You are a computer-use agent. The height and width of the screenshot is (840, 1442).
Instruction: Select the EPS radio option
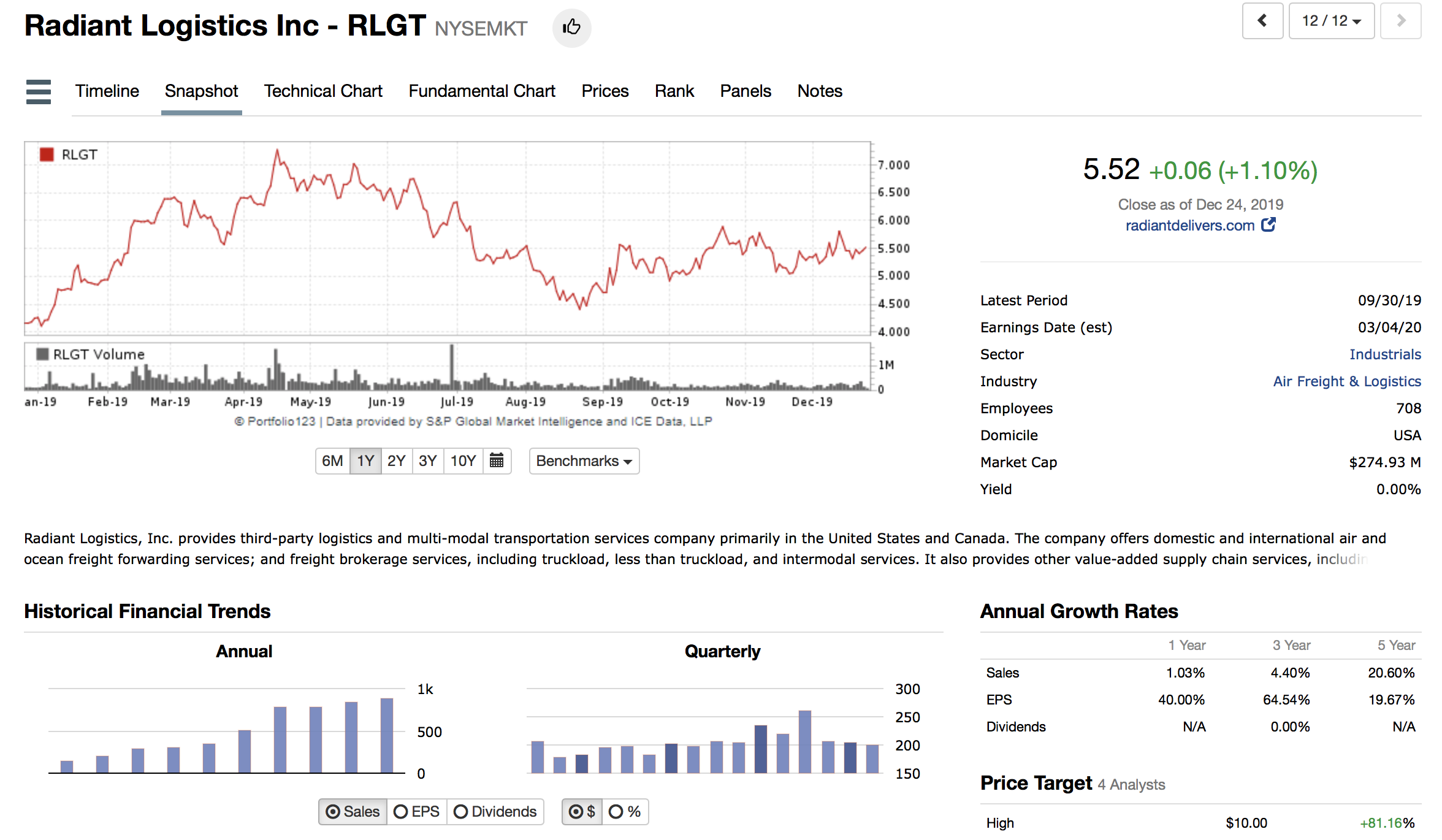pos(417,812)
